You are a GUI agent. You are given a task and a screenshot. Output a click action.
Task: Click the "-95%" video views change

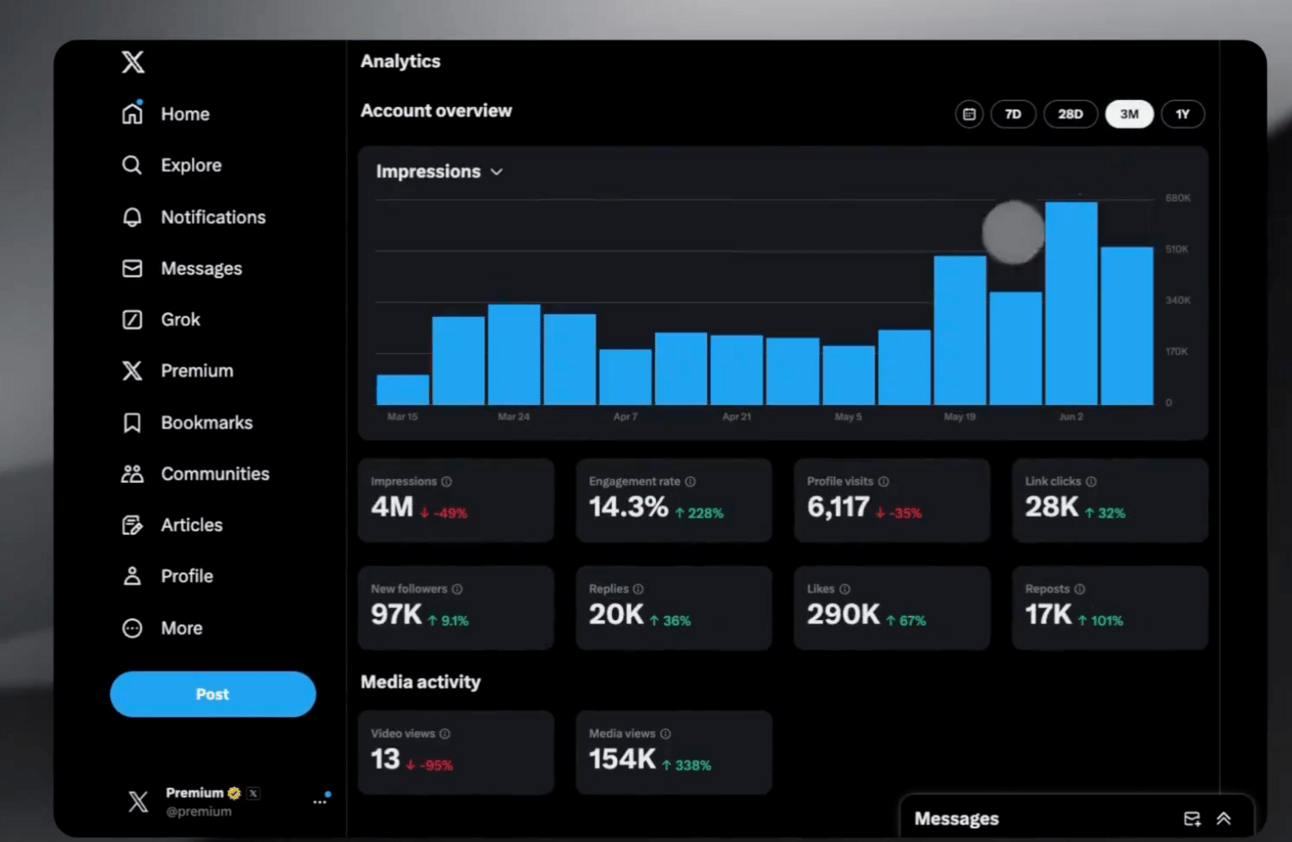[437, 766]
